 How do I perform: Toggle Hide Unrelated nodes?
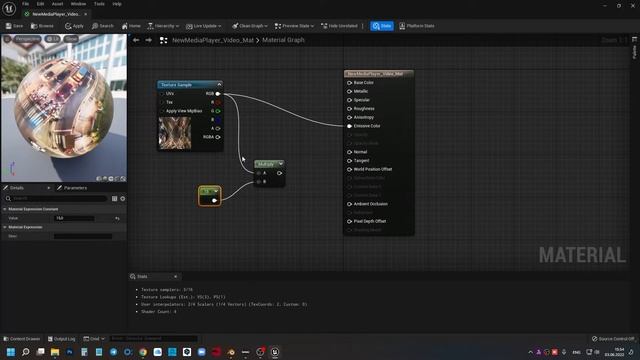pyautogui.click(x=339, y=26)
